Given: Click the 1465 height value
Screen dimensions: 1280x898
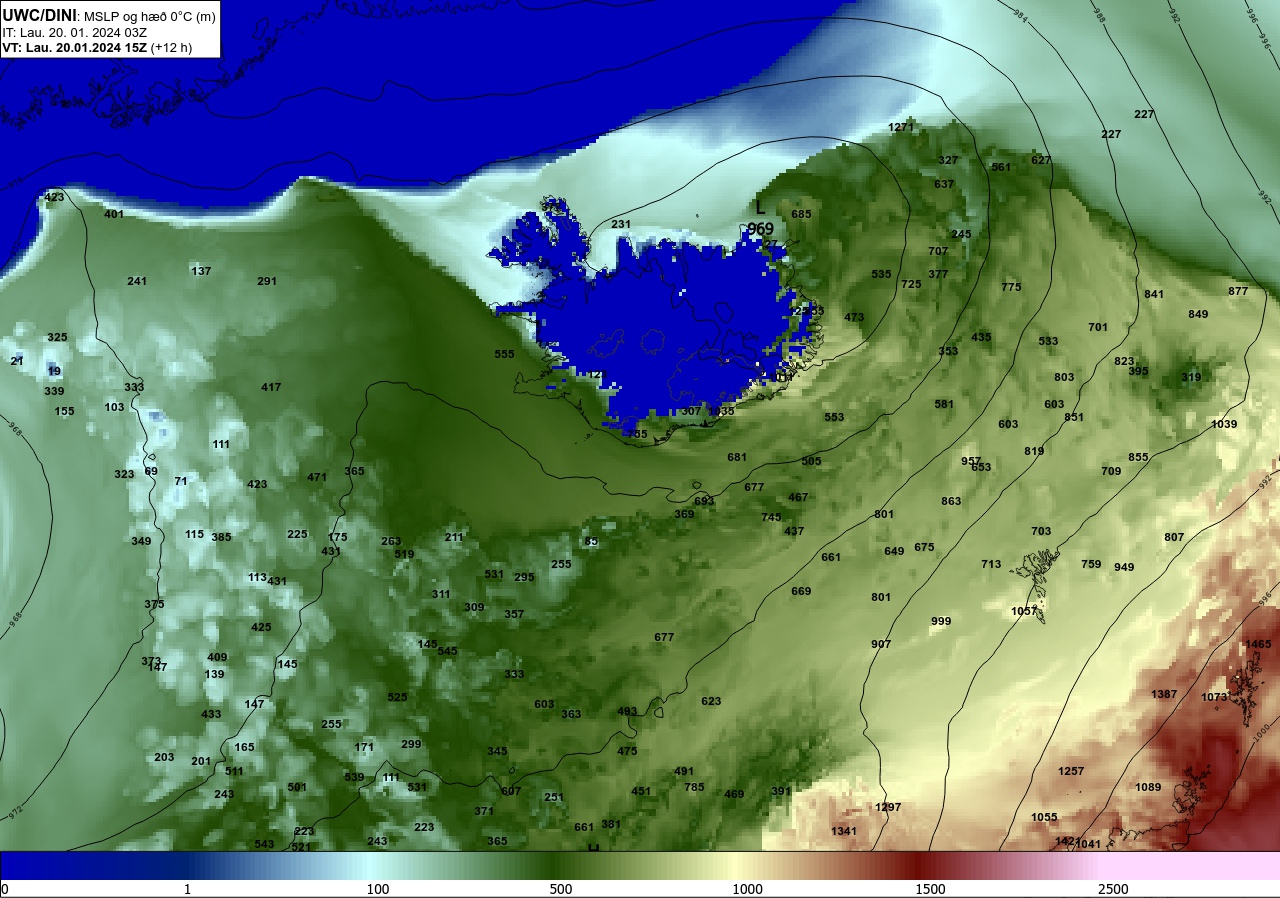Looking at the screenshot, I should [1259, 644].
